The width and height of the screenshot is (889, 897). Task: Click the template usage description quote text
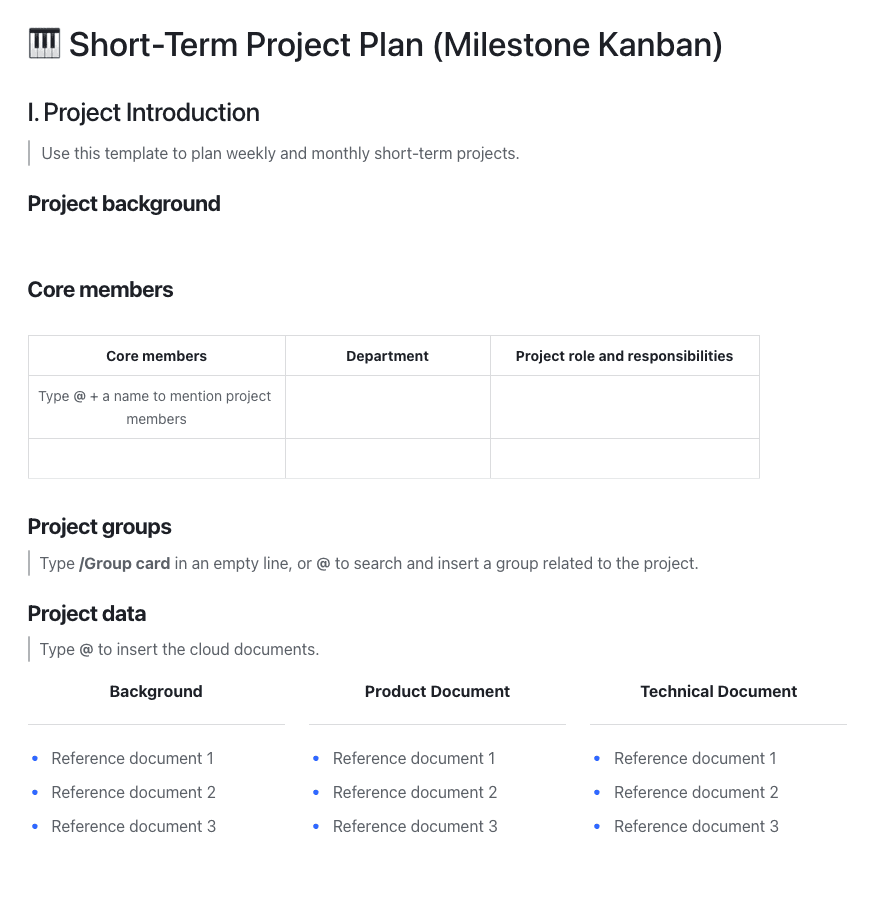click(280, 154)
